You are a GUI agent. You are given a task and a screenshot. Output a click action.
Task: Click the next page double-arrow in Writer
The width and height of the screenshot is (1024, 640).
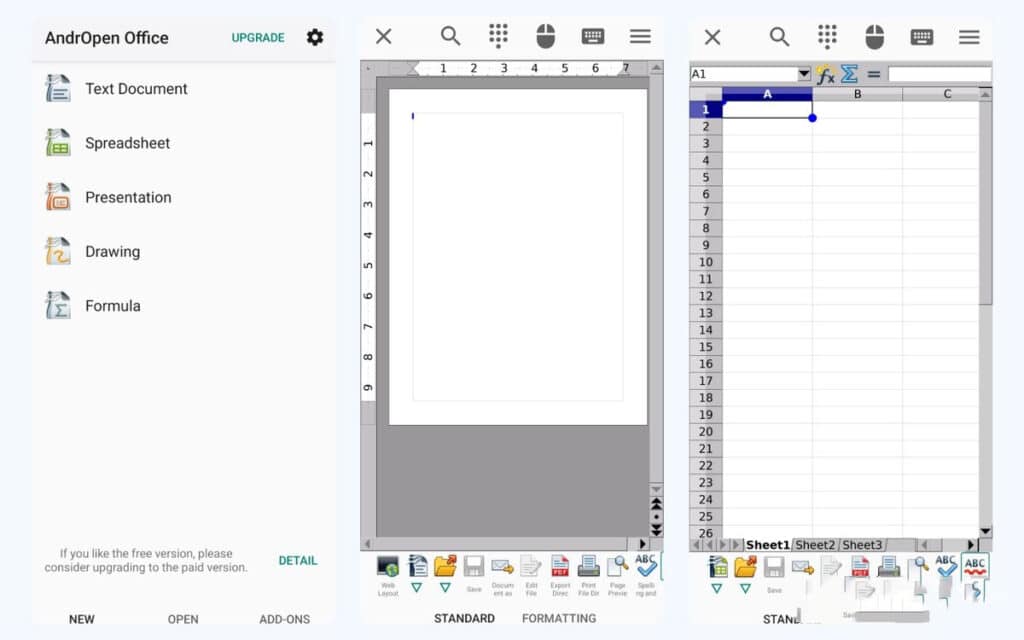point(656,529)
